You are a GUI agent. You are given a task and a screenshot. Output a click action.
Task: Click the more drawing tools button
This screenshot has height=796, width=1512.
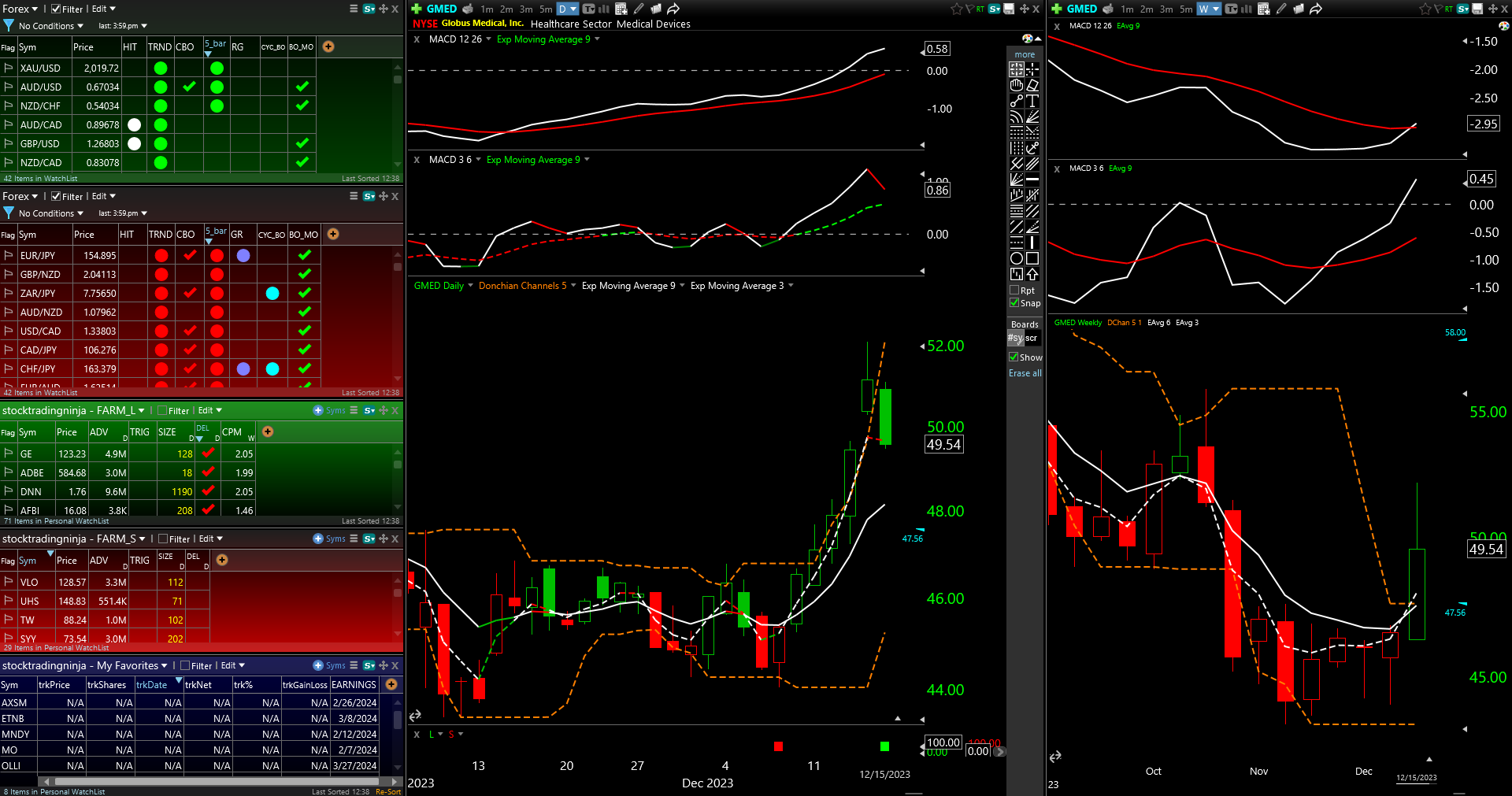[x=1025, y=54]
